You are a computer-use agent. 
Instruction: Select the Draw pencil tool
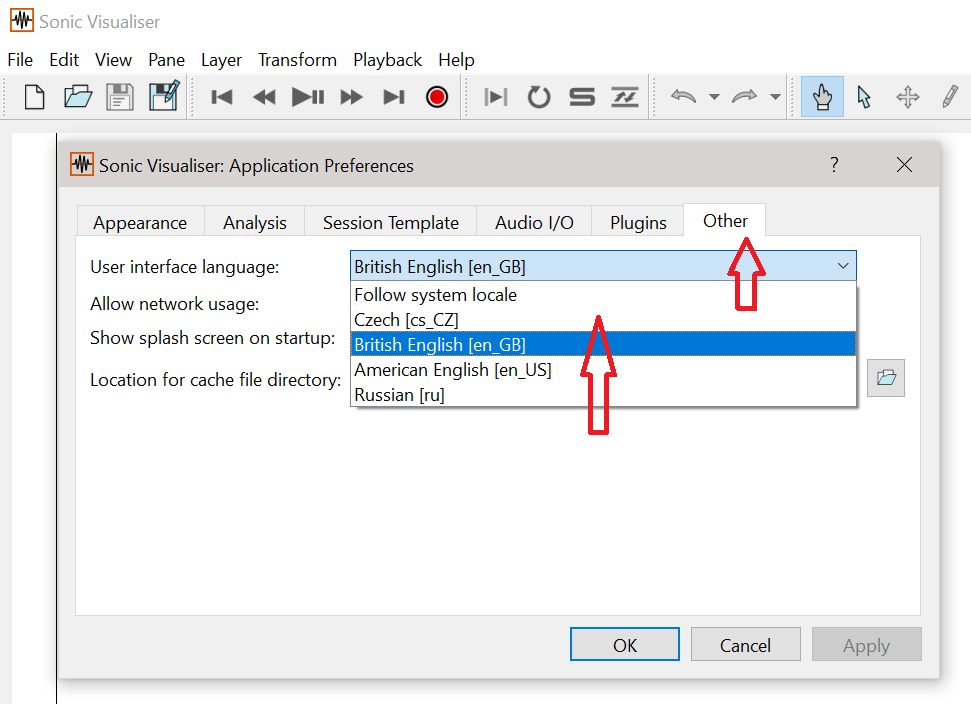point(950,97)
